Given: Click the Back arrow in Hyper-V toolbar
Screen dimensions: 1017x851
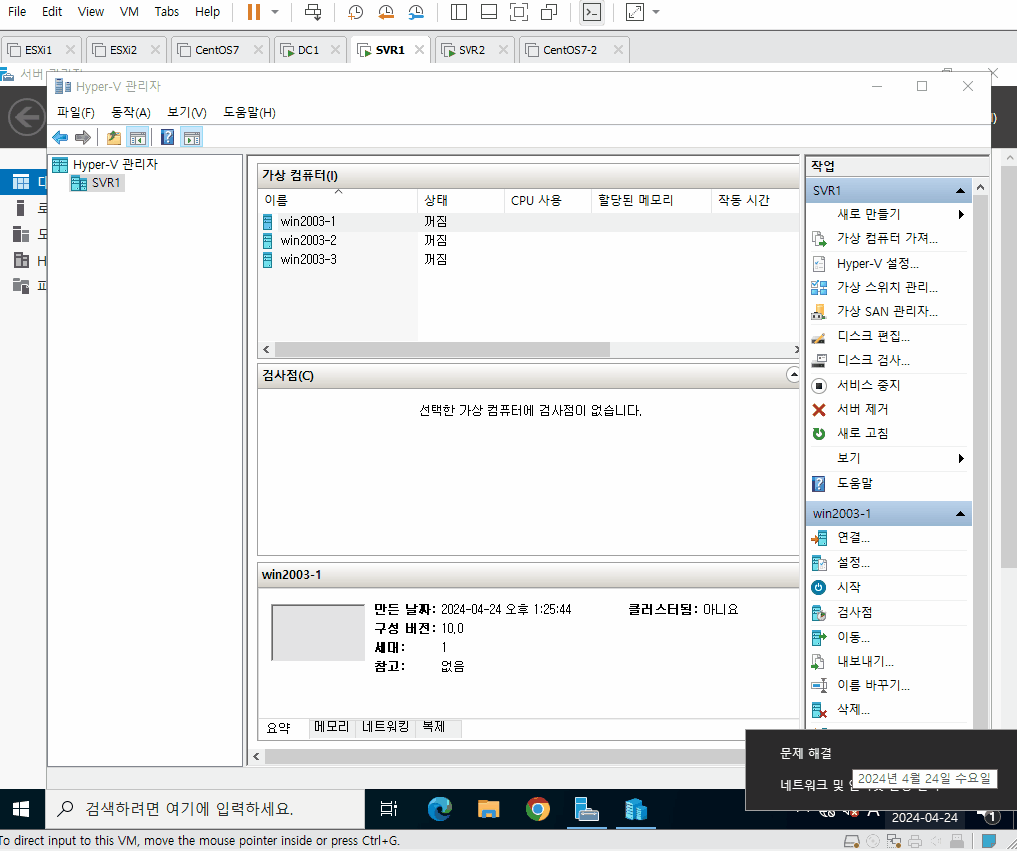Looking at the screenshot, I should 60,138.
